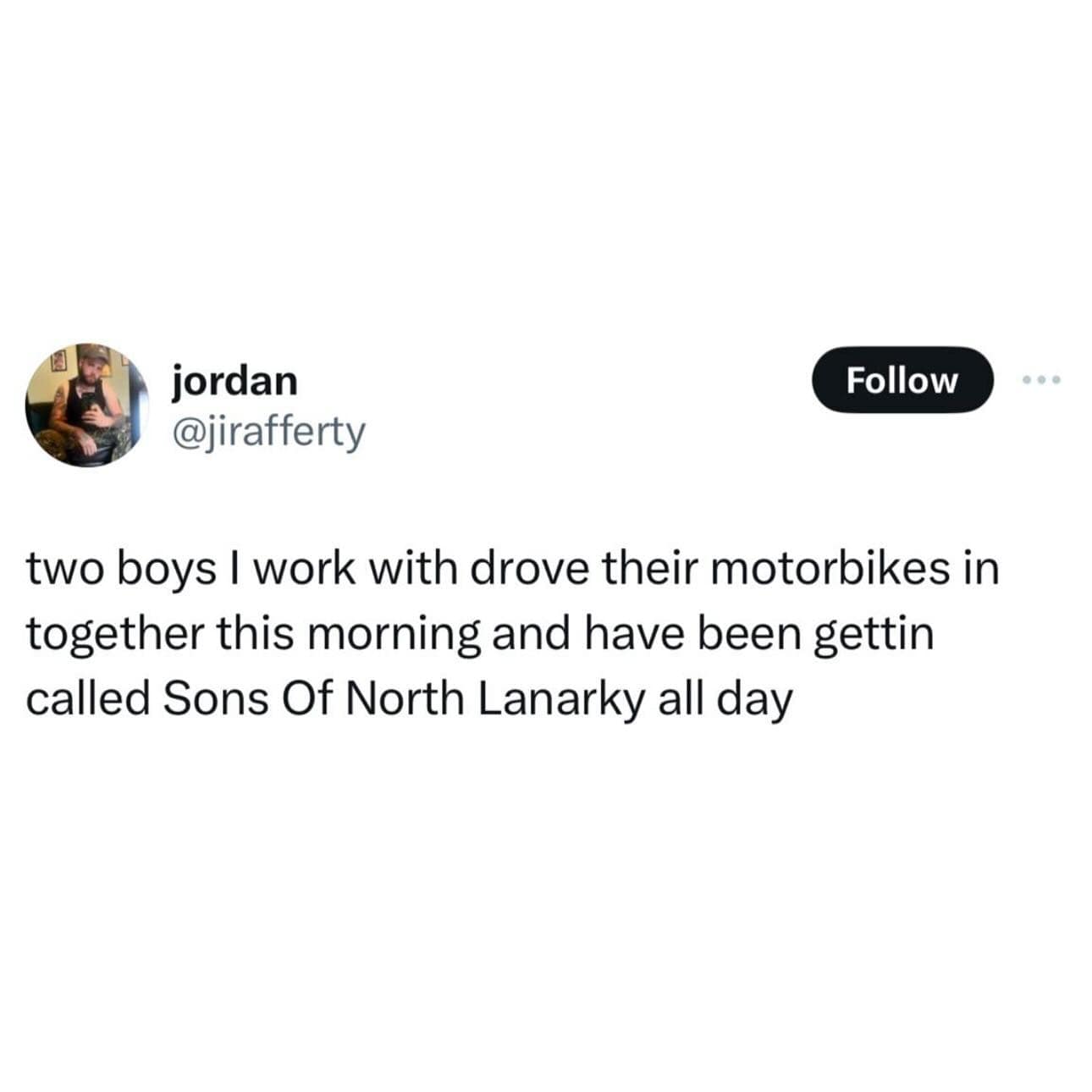Viewport: 1092px width, 1092px height.
Task: Open the three-dot more options menu
Action: 1040,381
